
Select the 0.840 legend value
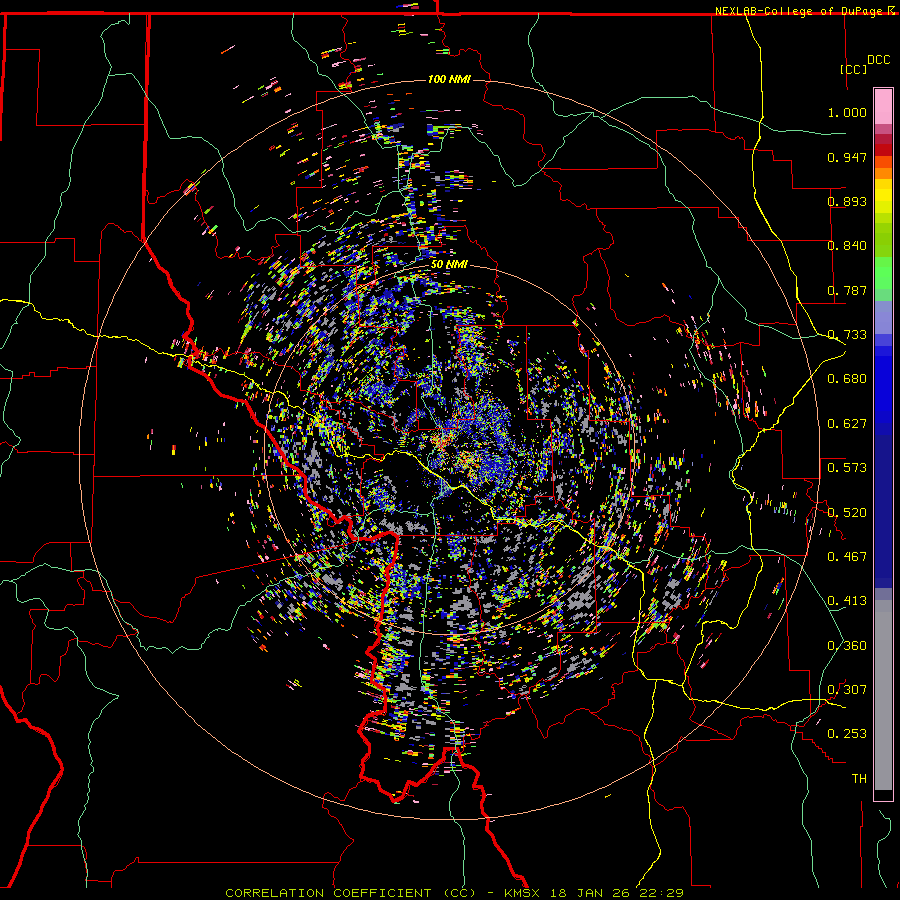click(x=847, y=246)
